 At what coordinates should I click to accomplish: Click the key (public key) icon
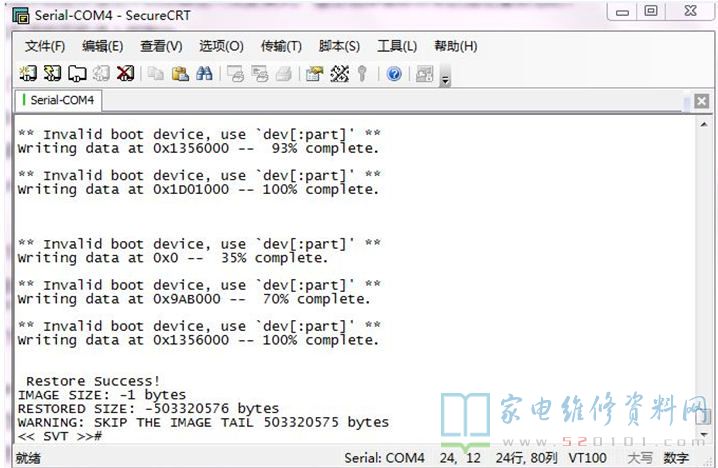point(362,74)
